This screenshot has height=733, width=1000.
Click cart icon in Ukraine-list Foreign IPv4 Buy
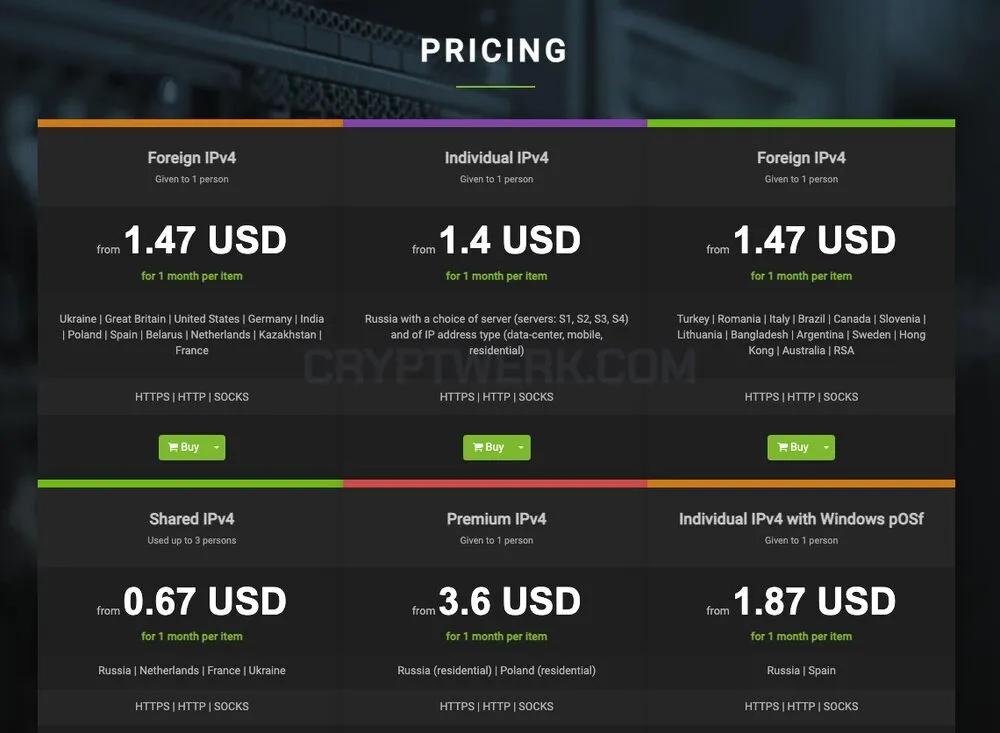[x=173, y=447]
